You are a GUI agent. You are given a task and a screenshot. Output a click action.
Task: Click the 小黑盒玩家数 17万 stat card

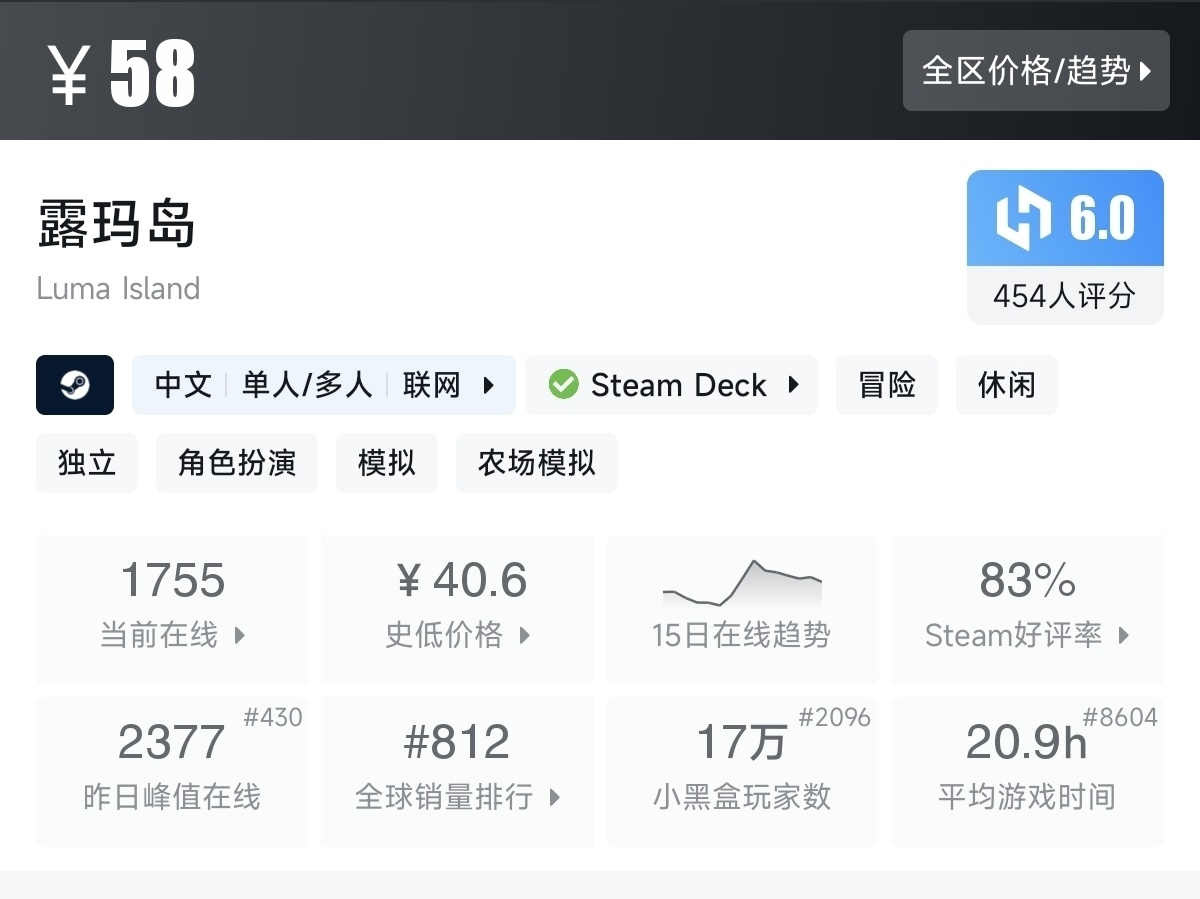(742, 771)
